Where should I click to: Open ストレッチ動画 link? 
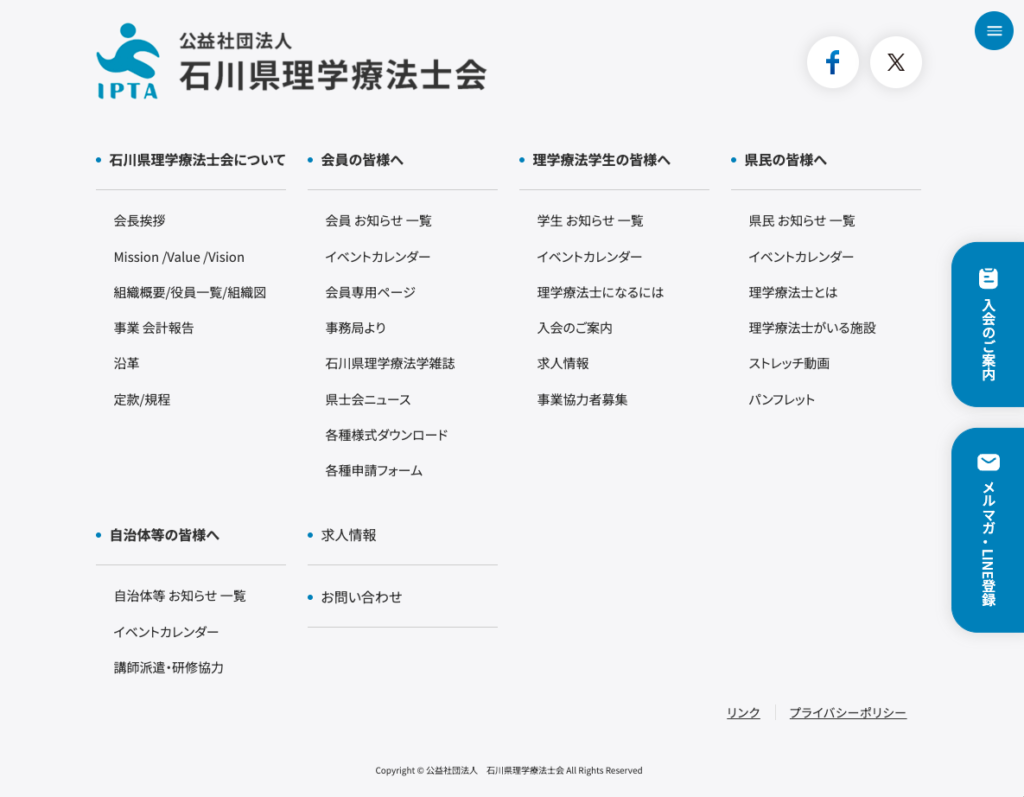789,364
